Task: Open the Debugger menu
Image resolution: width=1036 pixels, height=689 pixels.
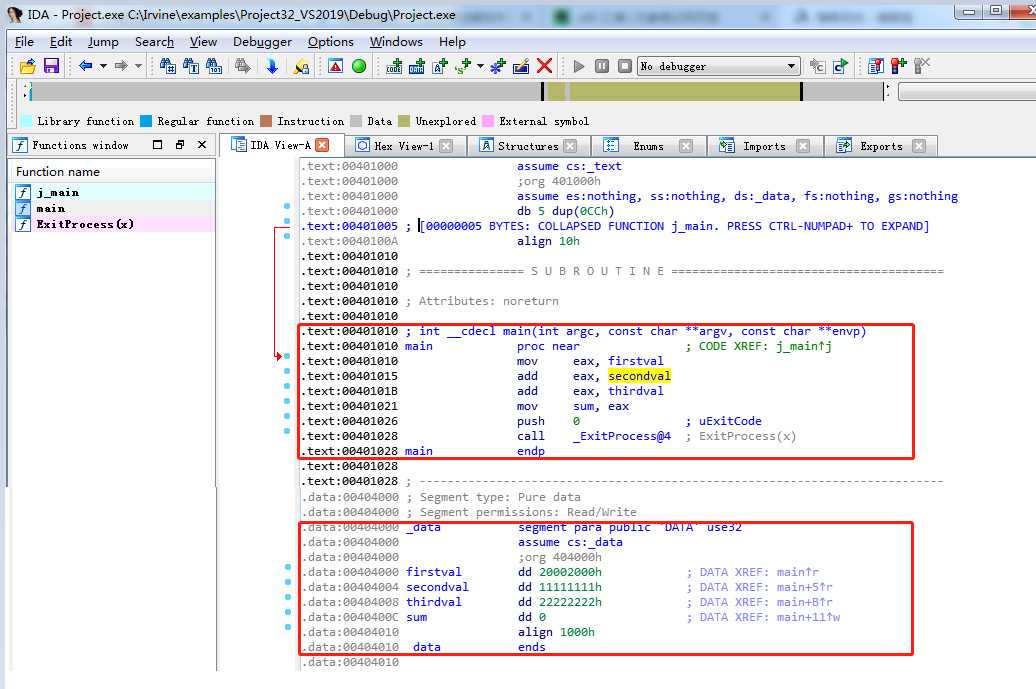Action: [x=262, y=42]
